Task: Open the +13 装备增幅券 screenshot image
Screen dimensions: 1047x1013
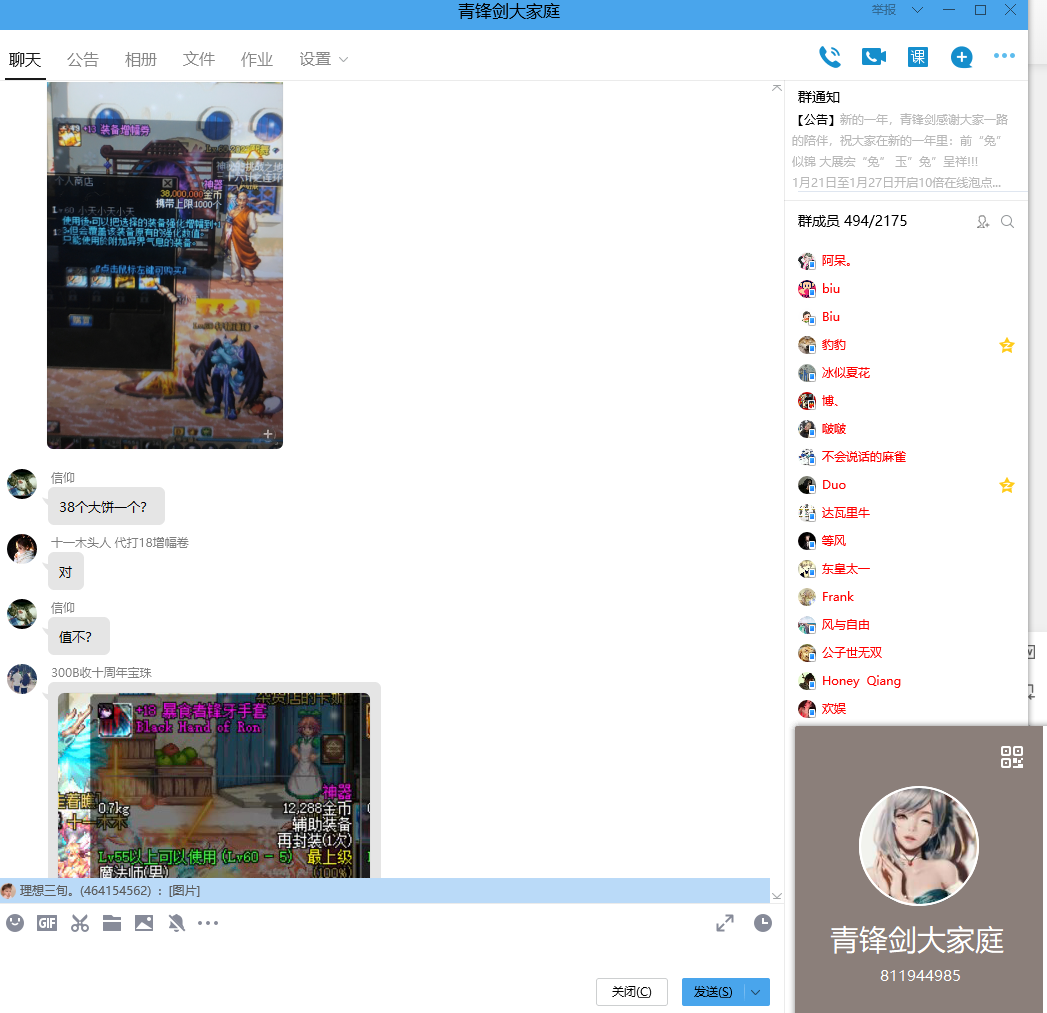Action: point(165,265)
